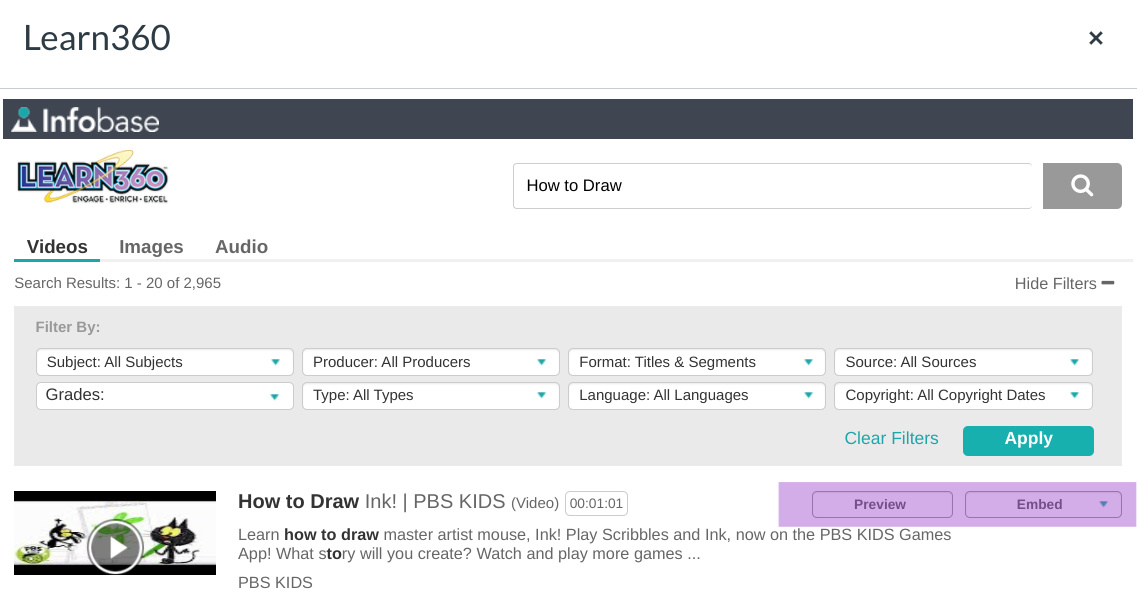Screen dimensions: 1137x612
Task: Click the Clear Filters link
Action: [891, 439]
